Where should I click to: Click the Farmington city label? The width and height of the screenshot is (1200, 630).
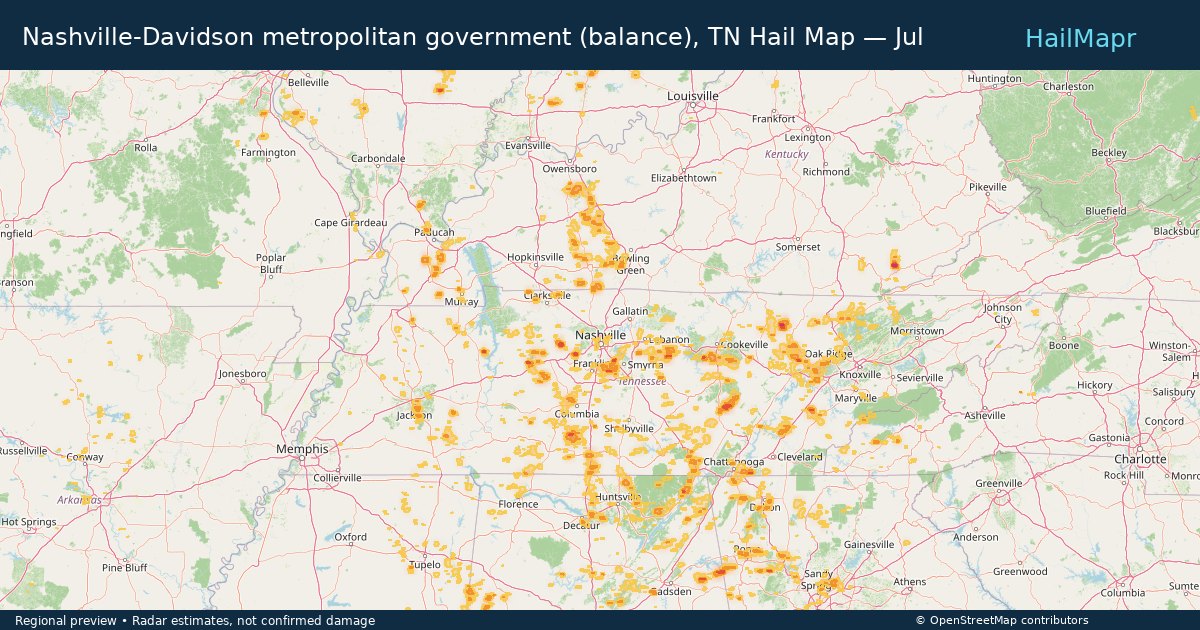click(x=269, y=152)
